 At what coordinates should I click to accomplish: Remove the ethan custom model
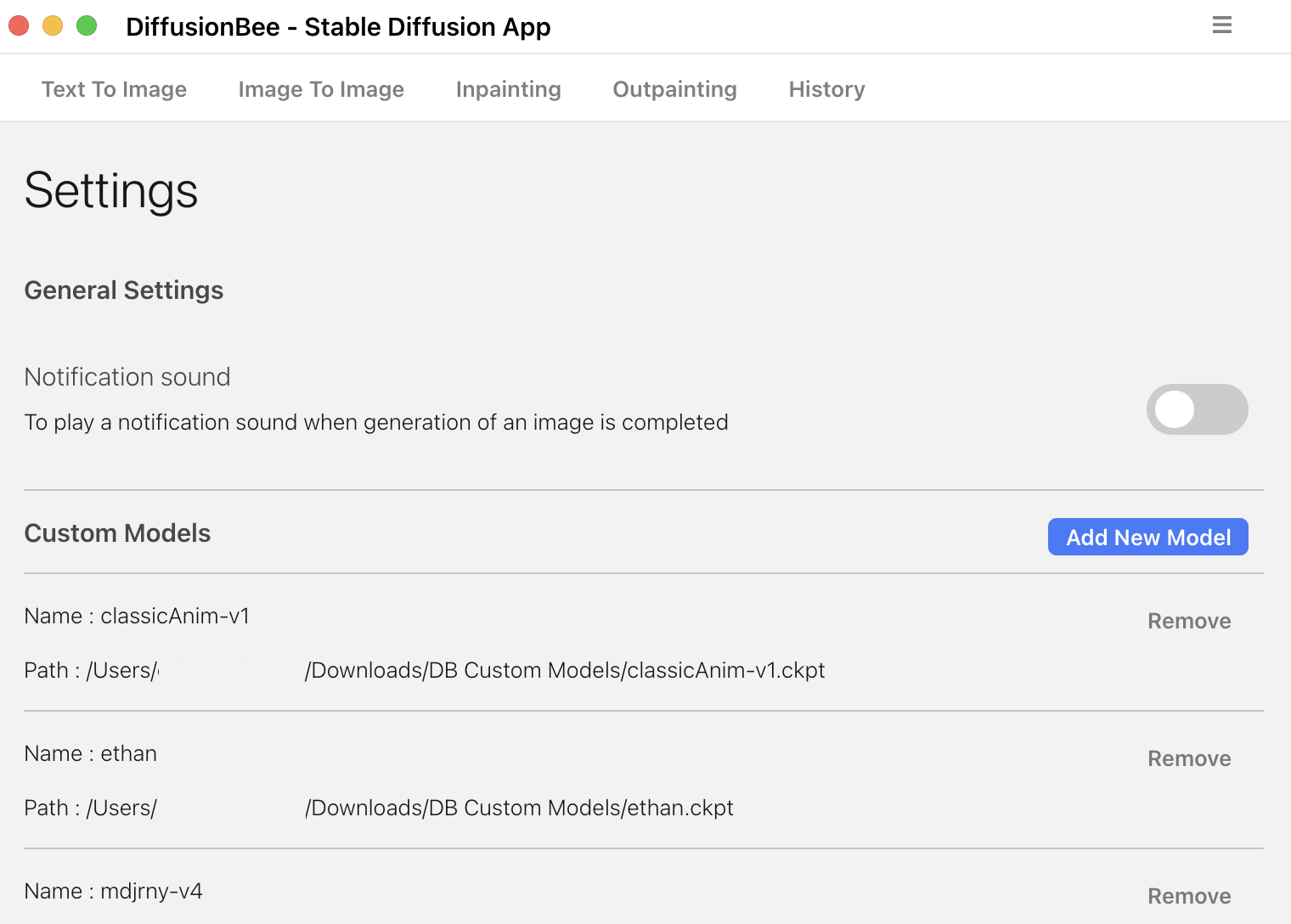pos(1189,758)
